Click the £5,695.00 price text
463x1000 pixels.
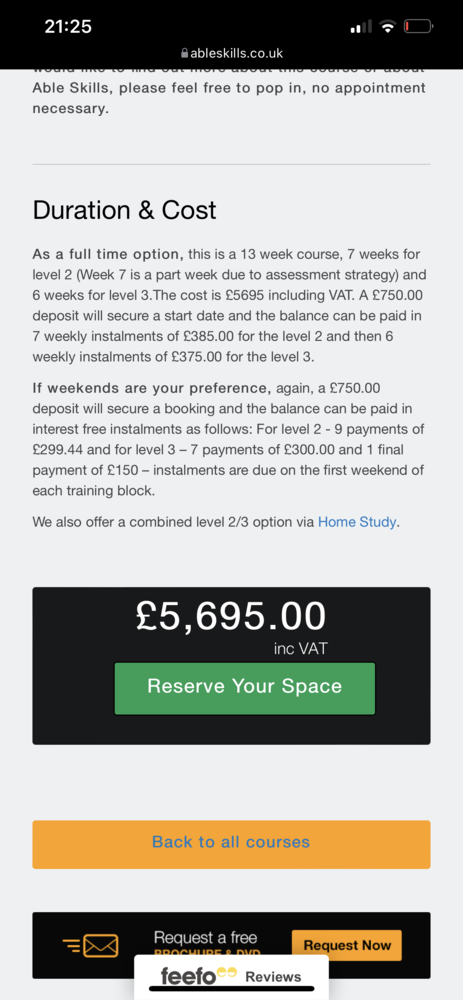[231, 616]
